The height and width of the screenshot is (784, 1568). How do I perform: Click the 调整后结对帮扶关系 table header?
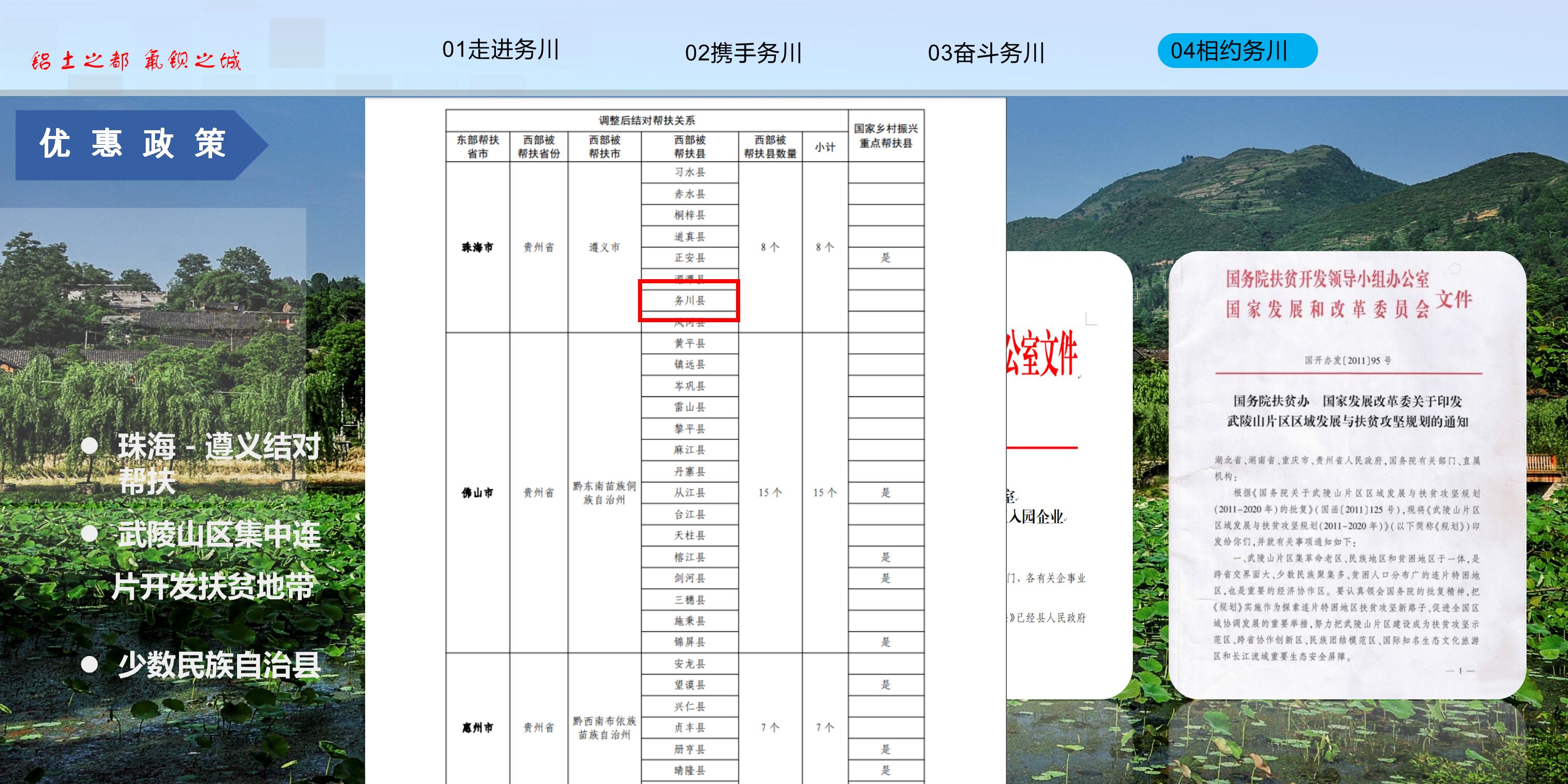pos(646,120)
